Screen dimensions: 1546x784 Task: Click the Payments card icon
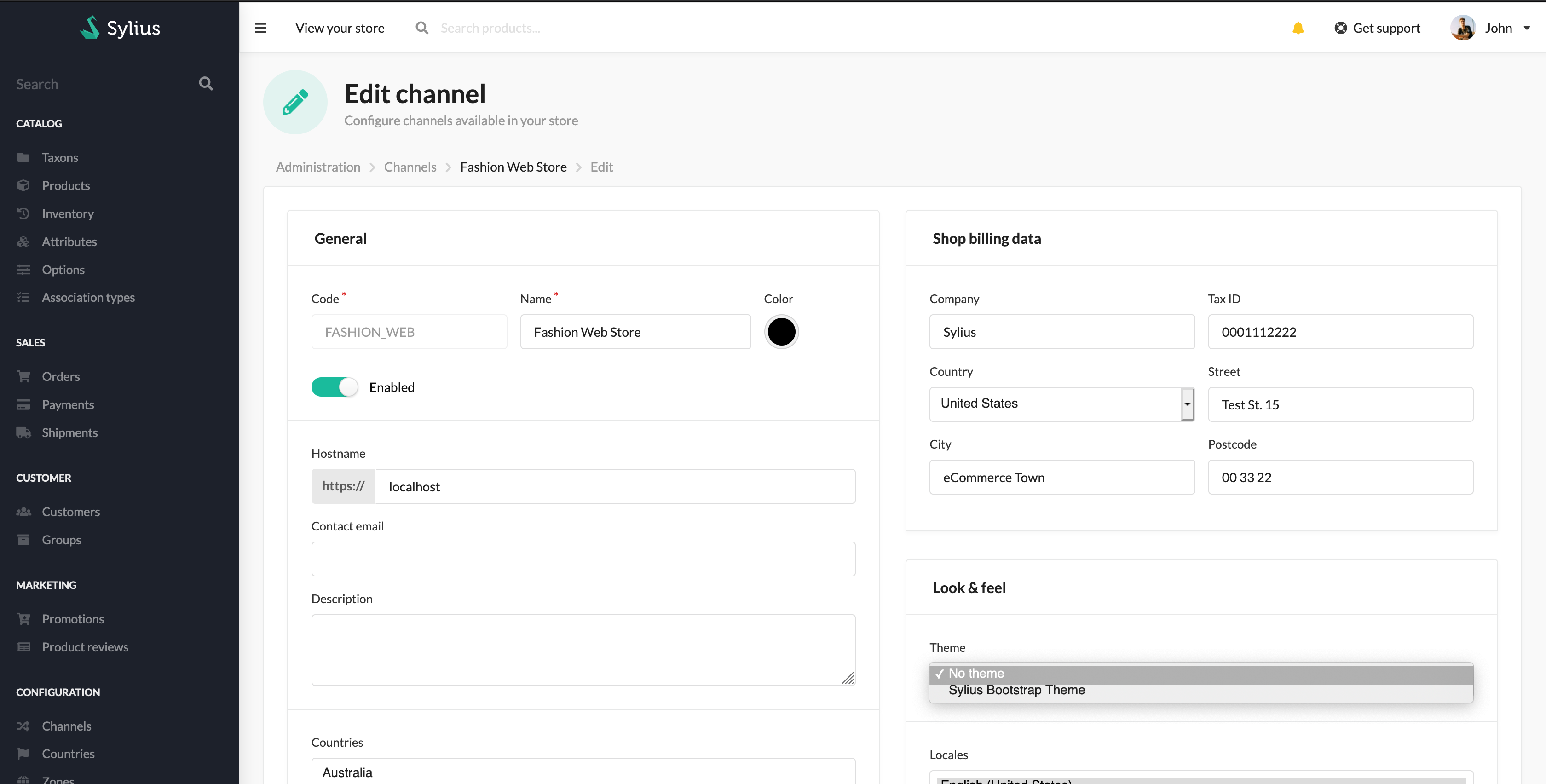pyautogui.click(x=23, y=404)
